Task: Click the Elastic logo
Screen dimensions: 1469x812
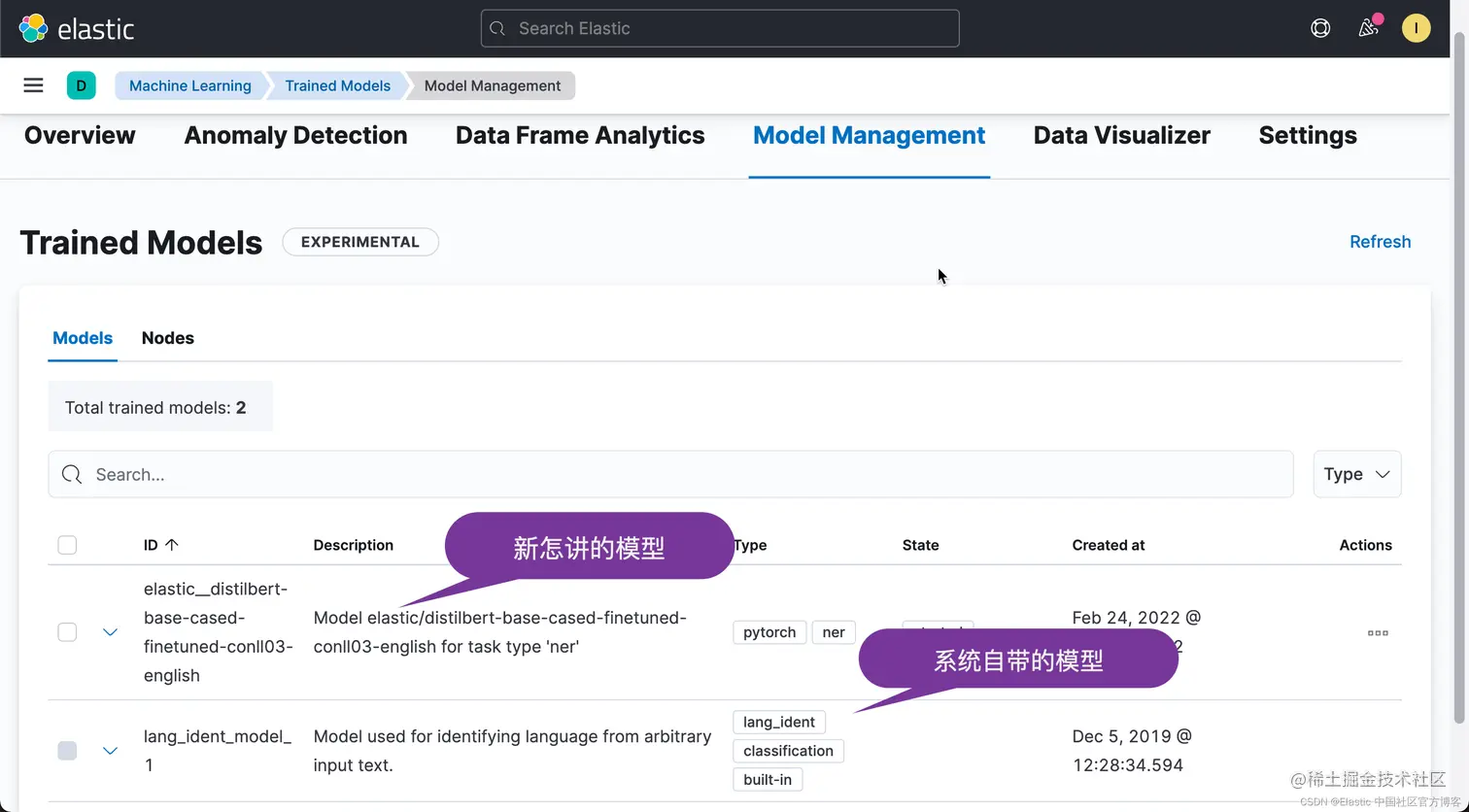Action: click(x=77, y=28)
